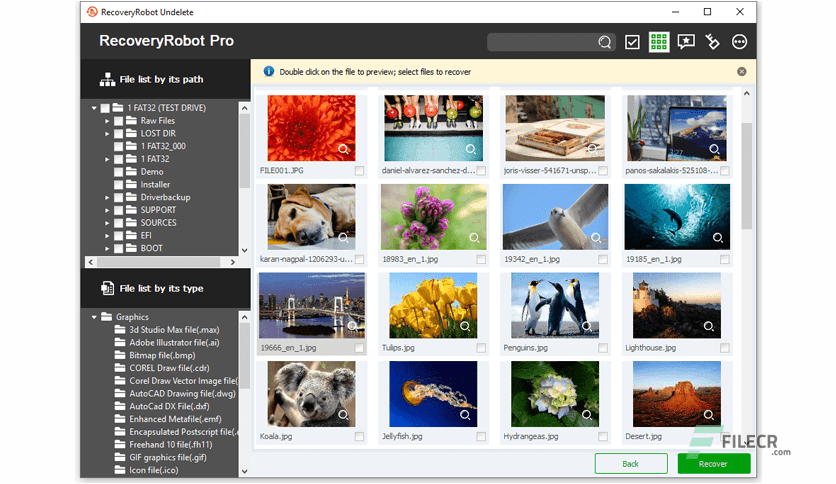Expand the 1 FAT32 folder node
The image size is (836, 484).
[x=107, y=159]
